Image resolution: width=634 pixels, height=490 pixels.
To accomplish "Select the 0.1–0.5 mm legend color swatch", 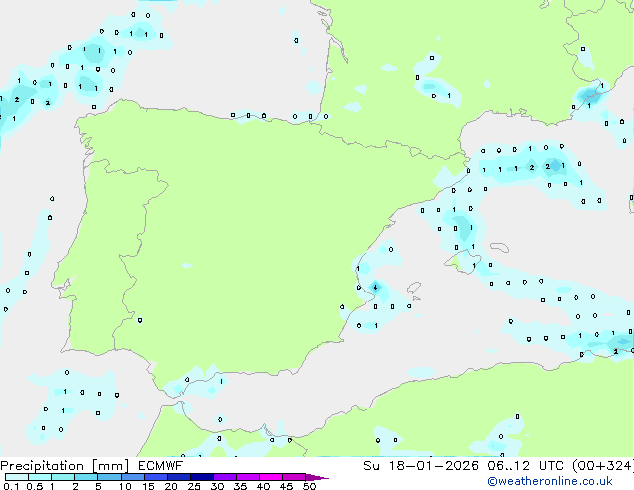I will 17,477.
